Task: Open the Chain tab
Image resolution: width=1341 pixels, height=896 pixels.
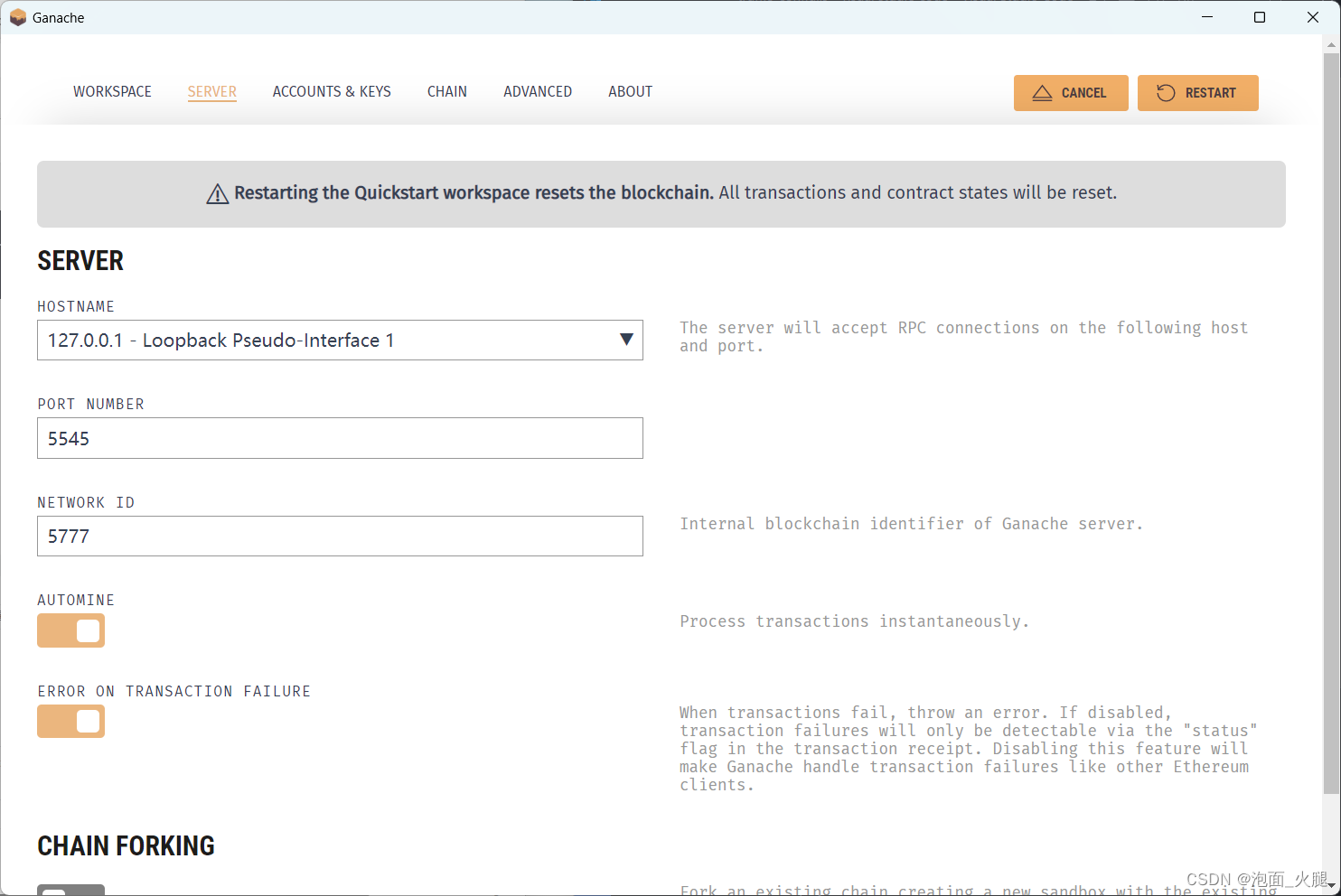Action: click(447, 91)
